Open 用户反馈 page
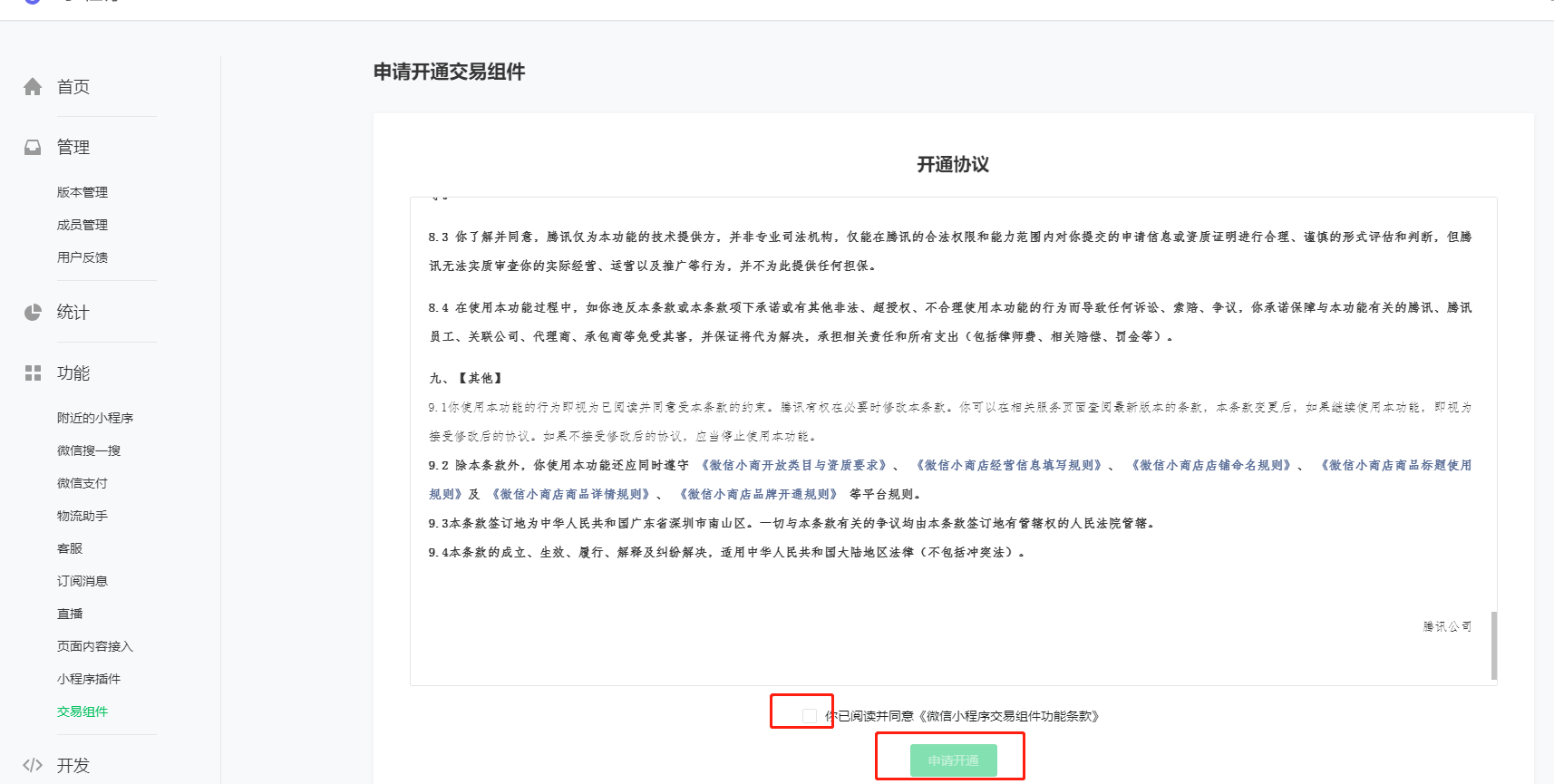The image size is (1554, 784). [83, 257]
